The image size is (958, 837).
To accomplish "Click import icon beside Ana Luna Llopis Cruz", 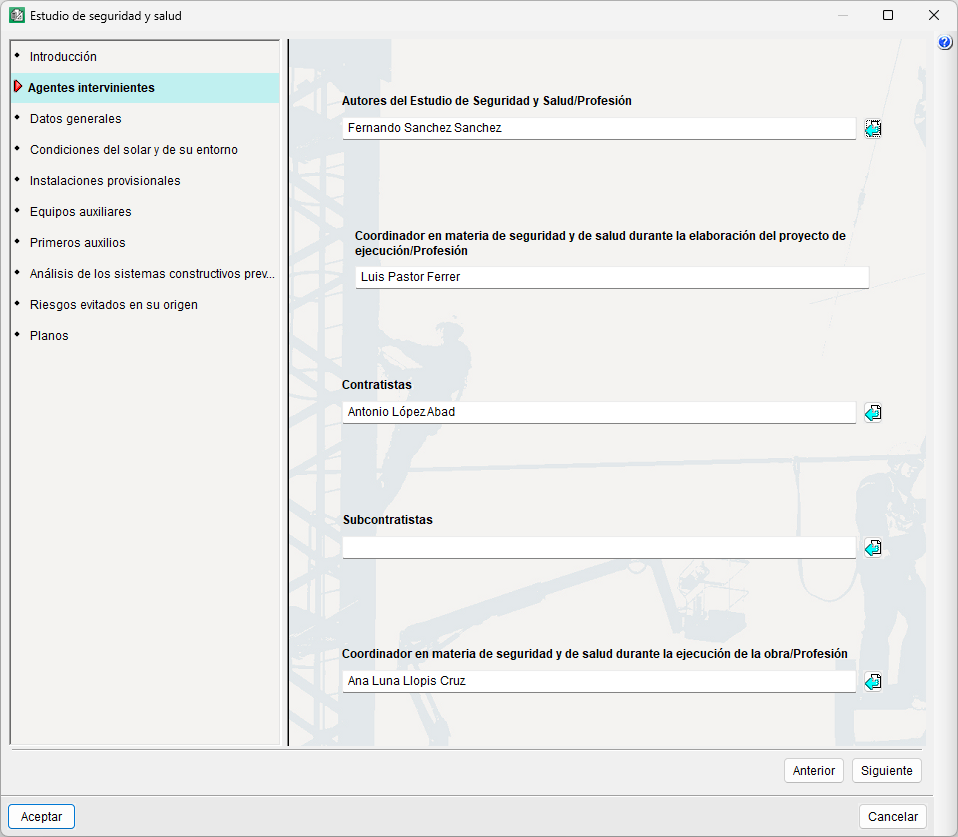I will click(x=872, y=681).
